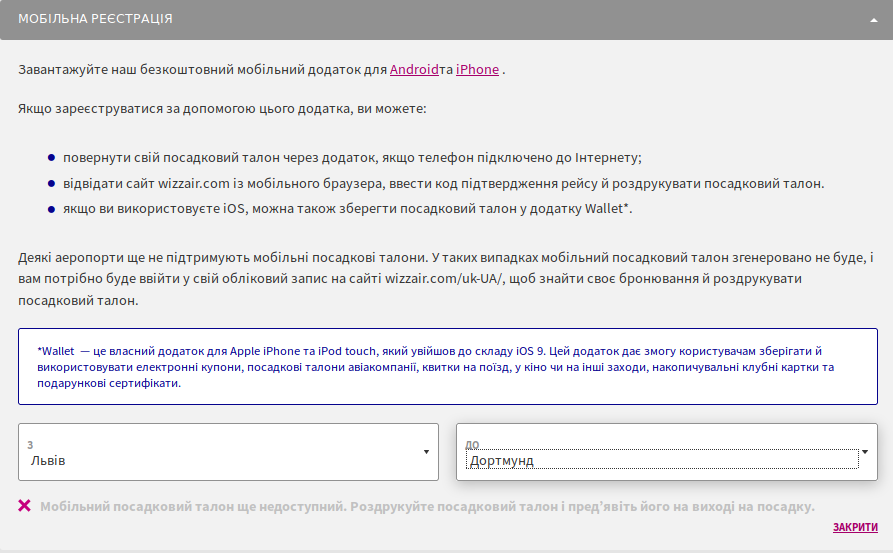The width and height of the screenshot is (893, 553).
Task: Click the bullet dot beside 'якщо ви використовуєте iOS'
Action: [51, 209]
